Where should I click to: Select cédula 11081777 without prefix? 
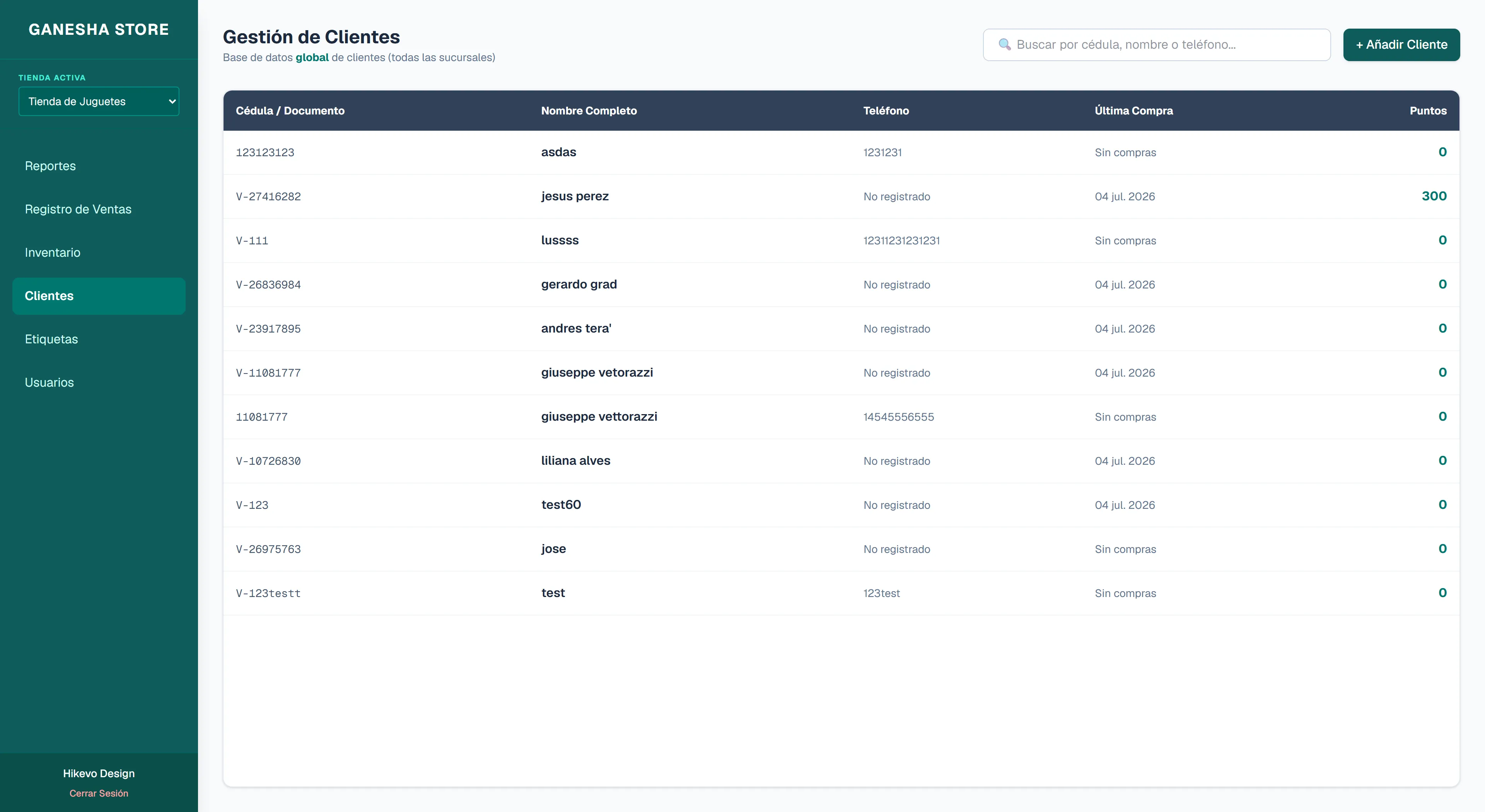(262, 417)
